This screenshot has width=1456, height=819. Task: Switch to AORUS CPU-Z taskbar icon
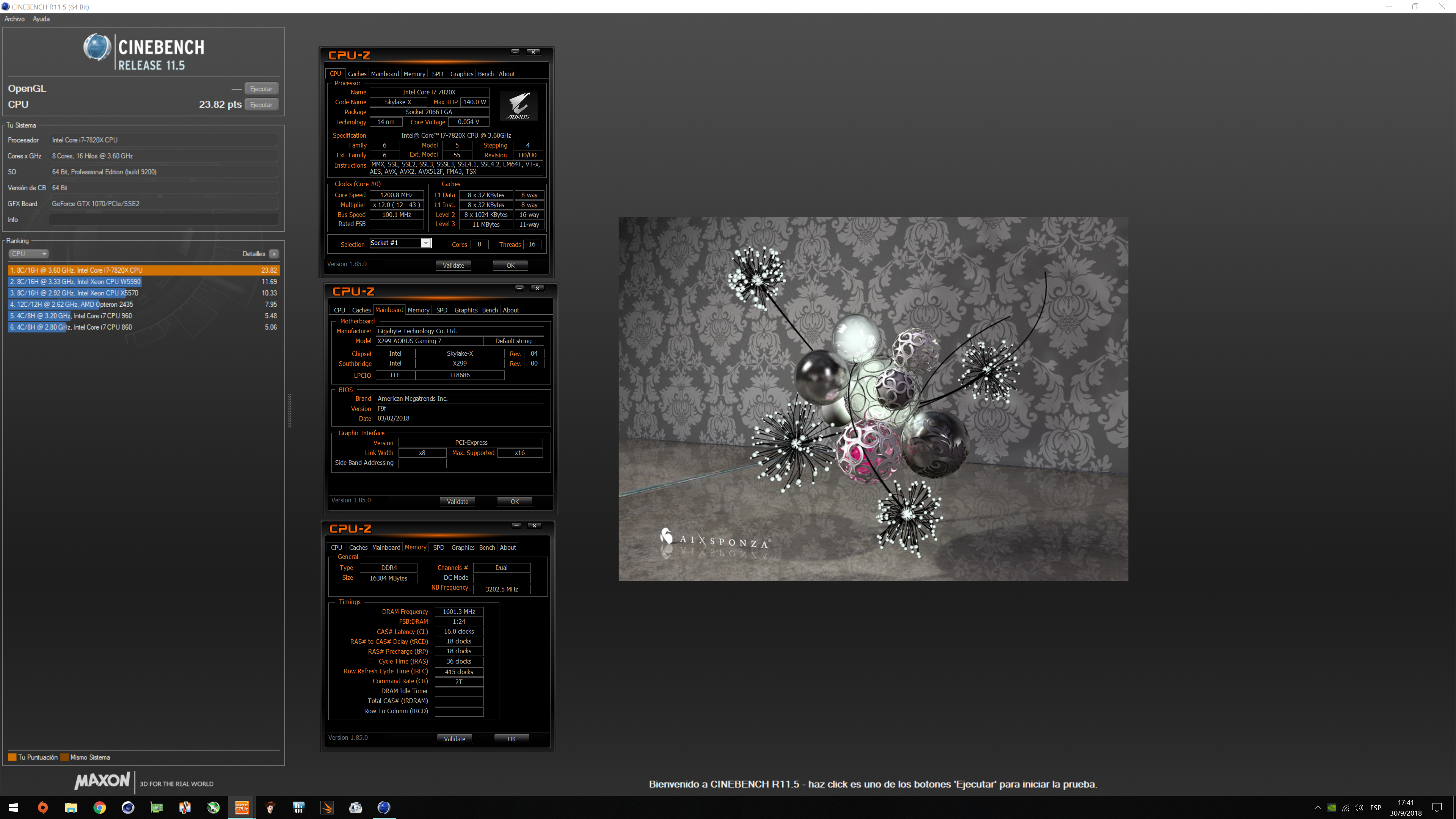(x=242, y=808)
